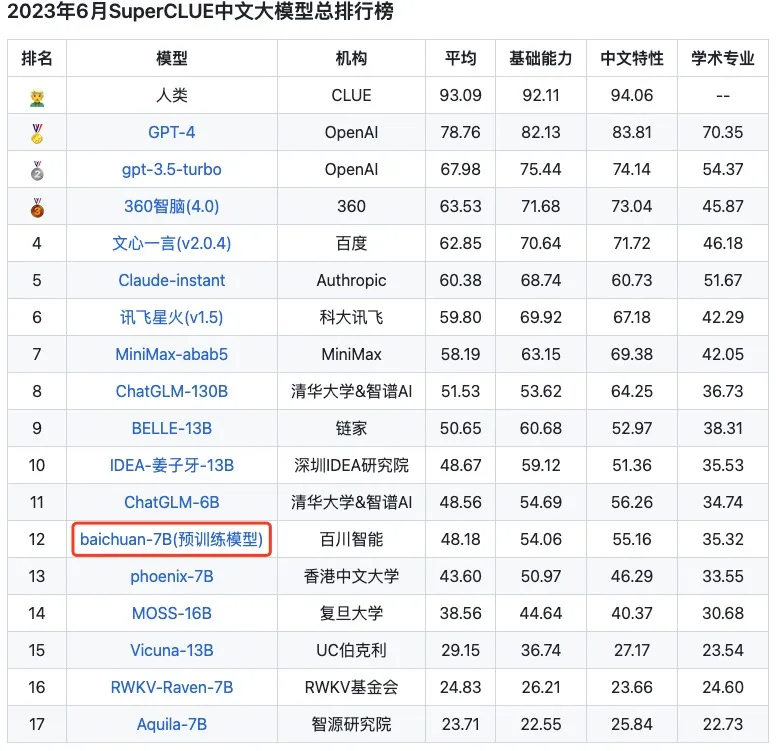Open the gpt-3.5-turbo link
This screenshot has height=751, width=776.
tap(172, 170)
